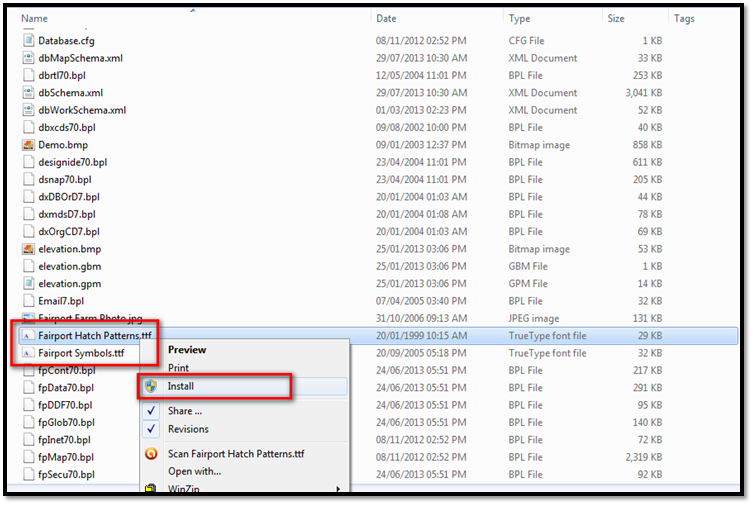Sort by the Date column header

click(x=387, y=19)
